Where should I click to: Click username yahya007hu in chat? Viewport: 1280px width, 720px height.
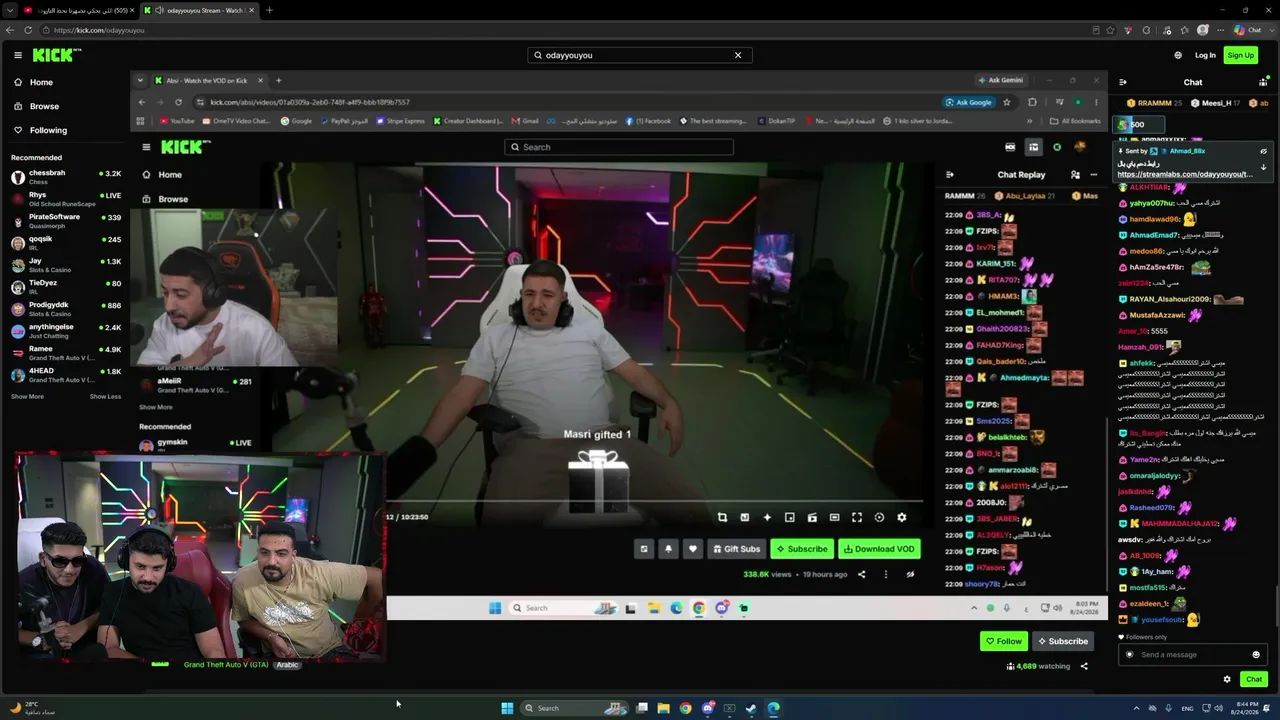tap(1153, 203)
